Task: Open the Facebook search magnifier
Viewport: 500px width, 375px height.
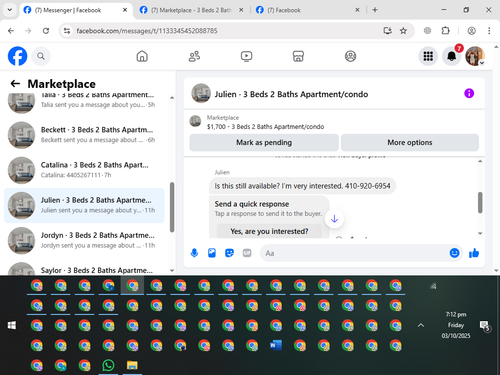Action: 41,56
